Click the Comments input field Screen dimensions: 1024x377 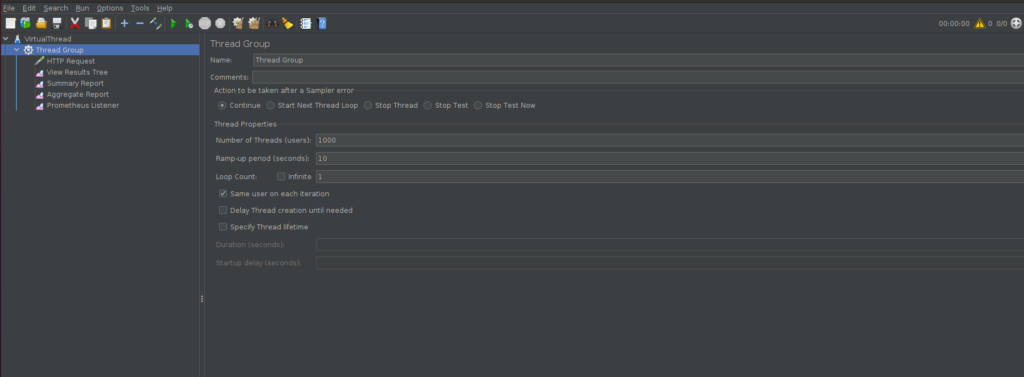[x=638, y=77]
